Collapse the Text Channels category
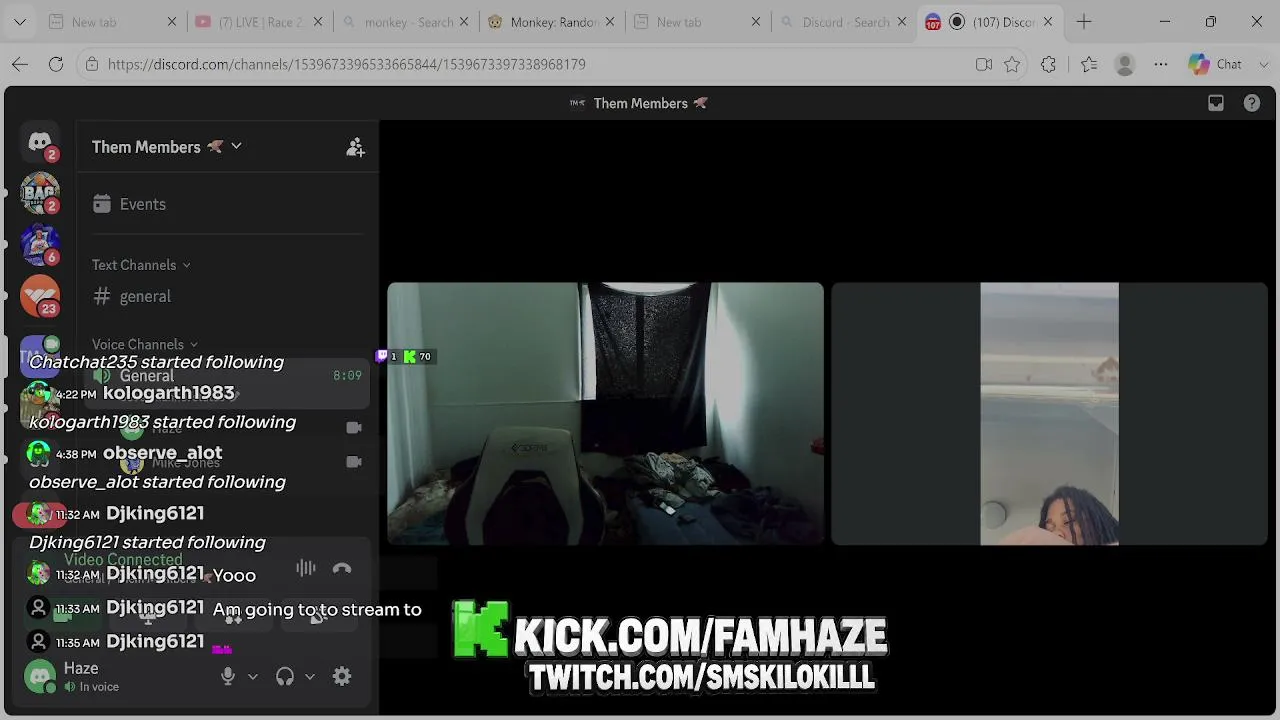The image size is (1280, 720). pos(141,265)
